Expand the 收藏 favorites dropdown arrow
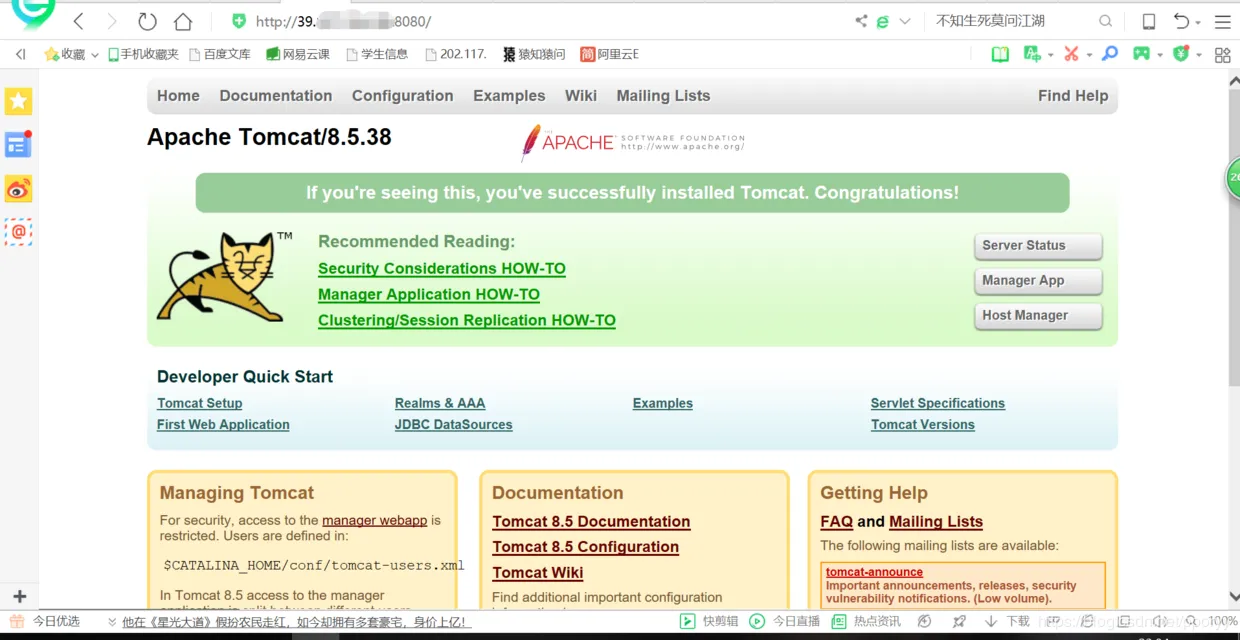The image size is (1240, 640). 95,55
